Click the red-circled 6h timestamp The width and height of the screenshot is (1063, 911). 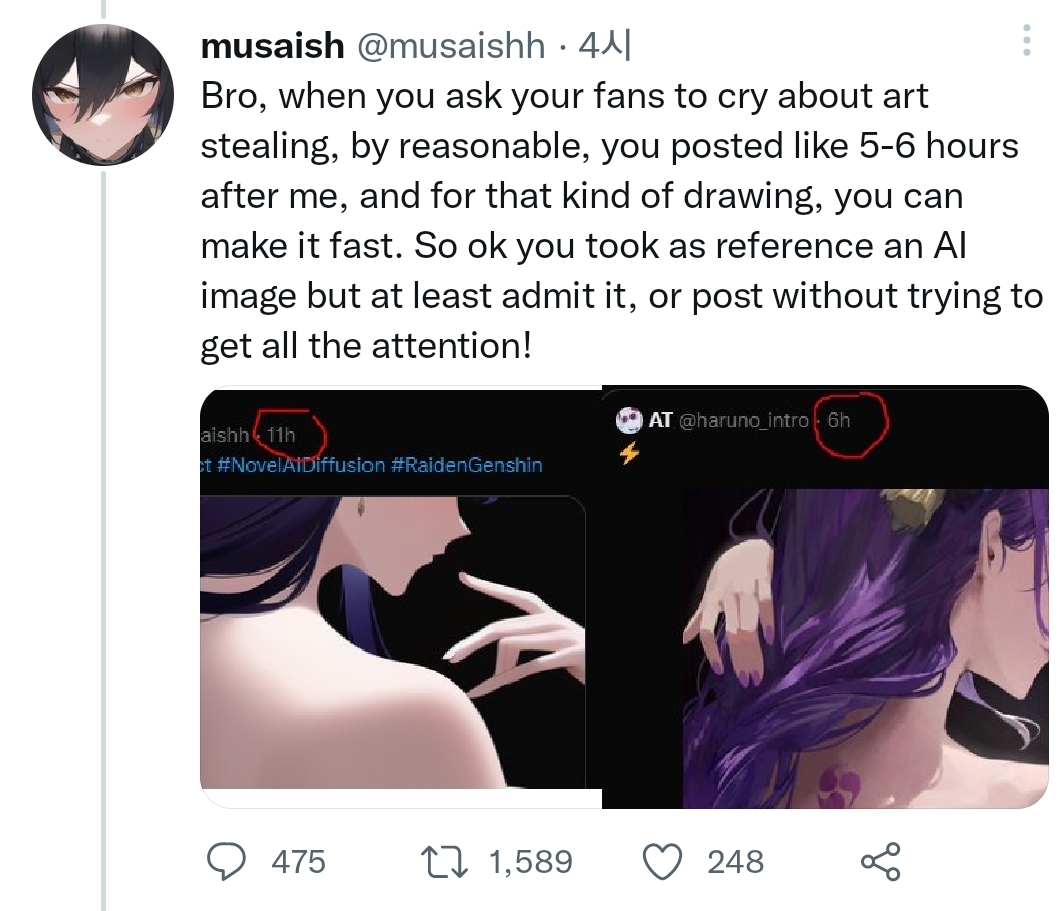click(x=839, y=421)
